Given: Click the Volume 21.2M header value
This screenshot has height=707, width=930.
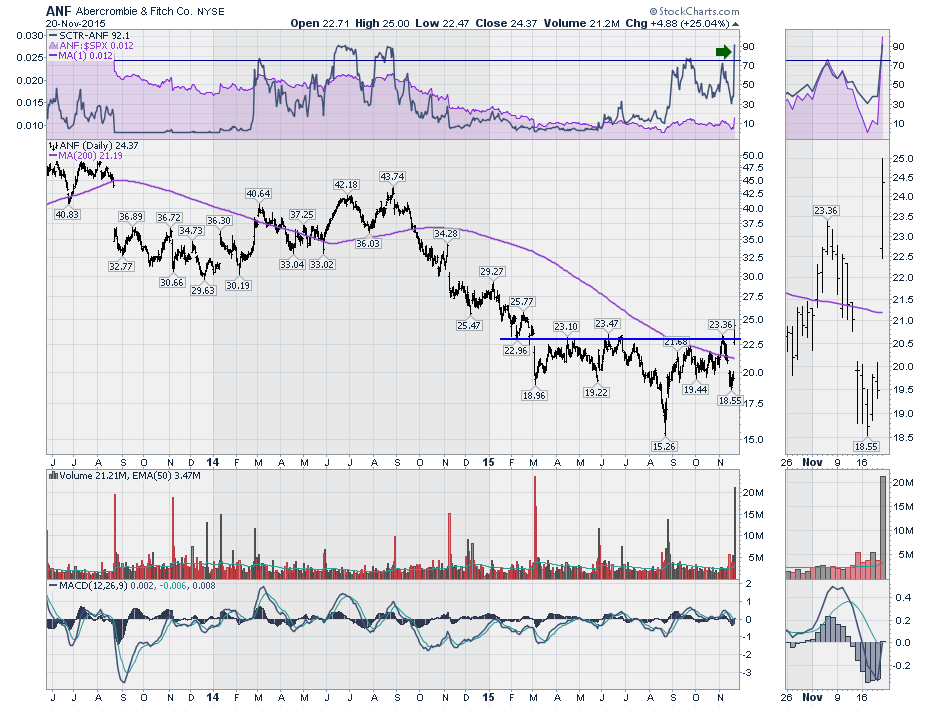Looking at the screenshot, I should [581, 23].
